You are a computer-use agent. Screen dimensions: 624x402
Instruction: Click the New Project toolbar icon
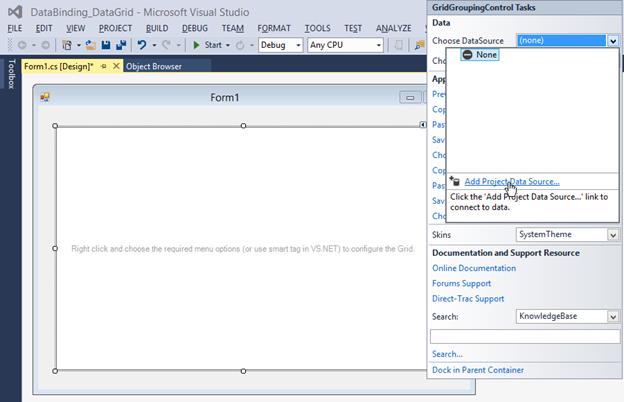[x=67, y=45]
